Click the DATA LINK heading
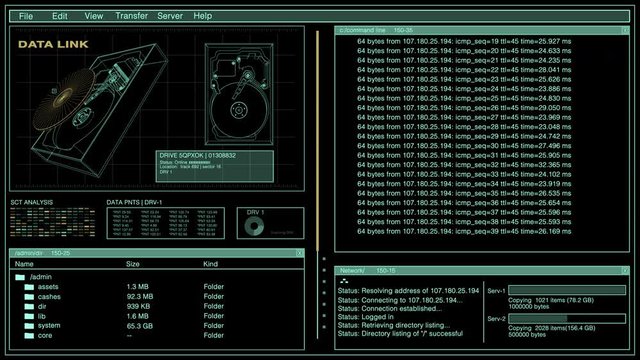 pos(53,44)
